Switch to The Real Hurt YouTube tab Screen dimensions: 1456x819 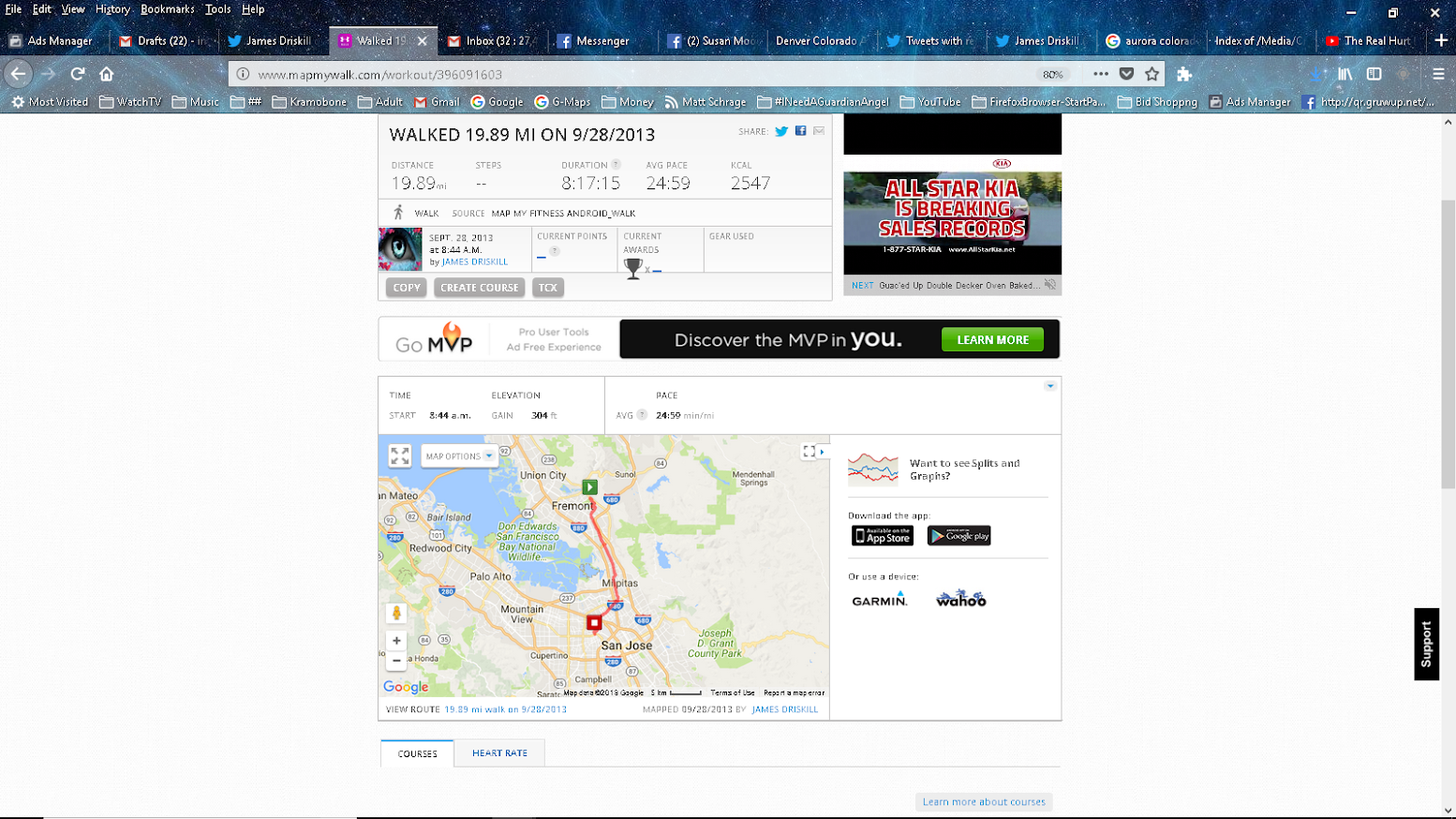point(1369,40)
